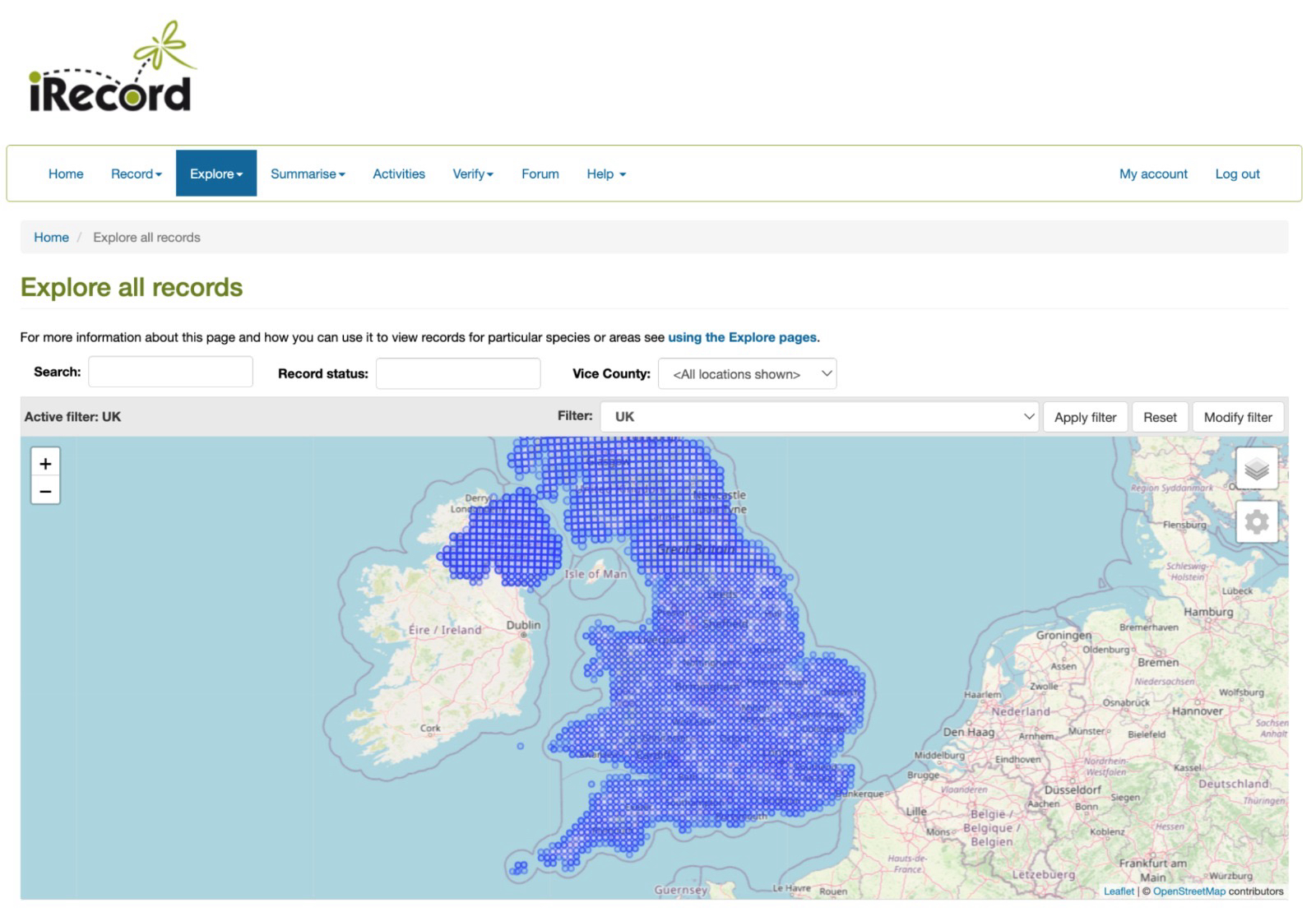Expand the Summarise menu

[308, 174]
